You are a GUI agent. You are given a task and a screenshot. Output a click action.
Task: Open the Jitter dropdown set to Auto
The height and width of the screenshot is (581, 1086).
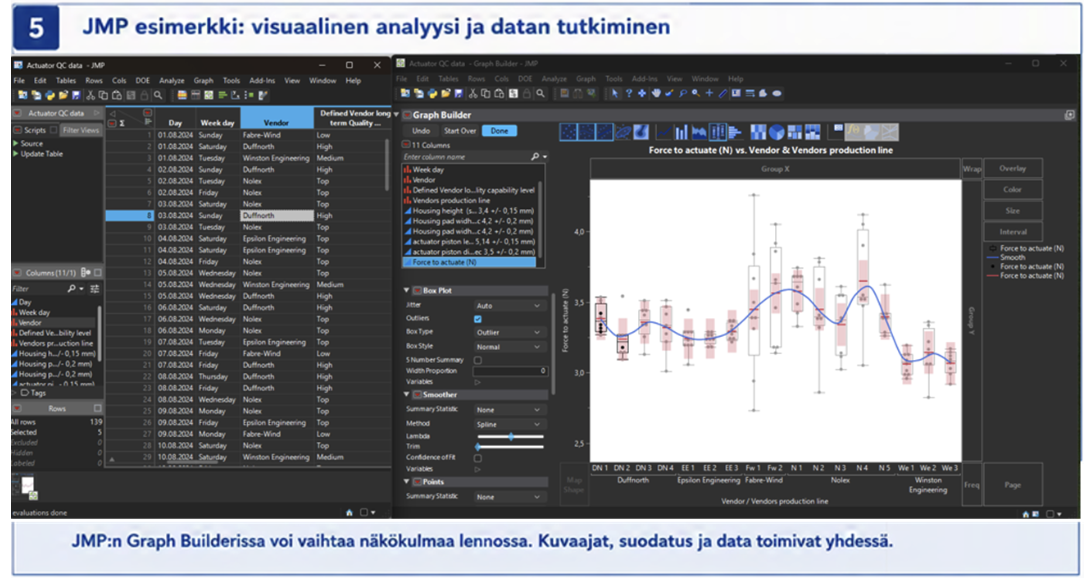(x=508, y=305)
